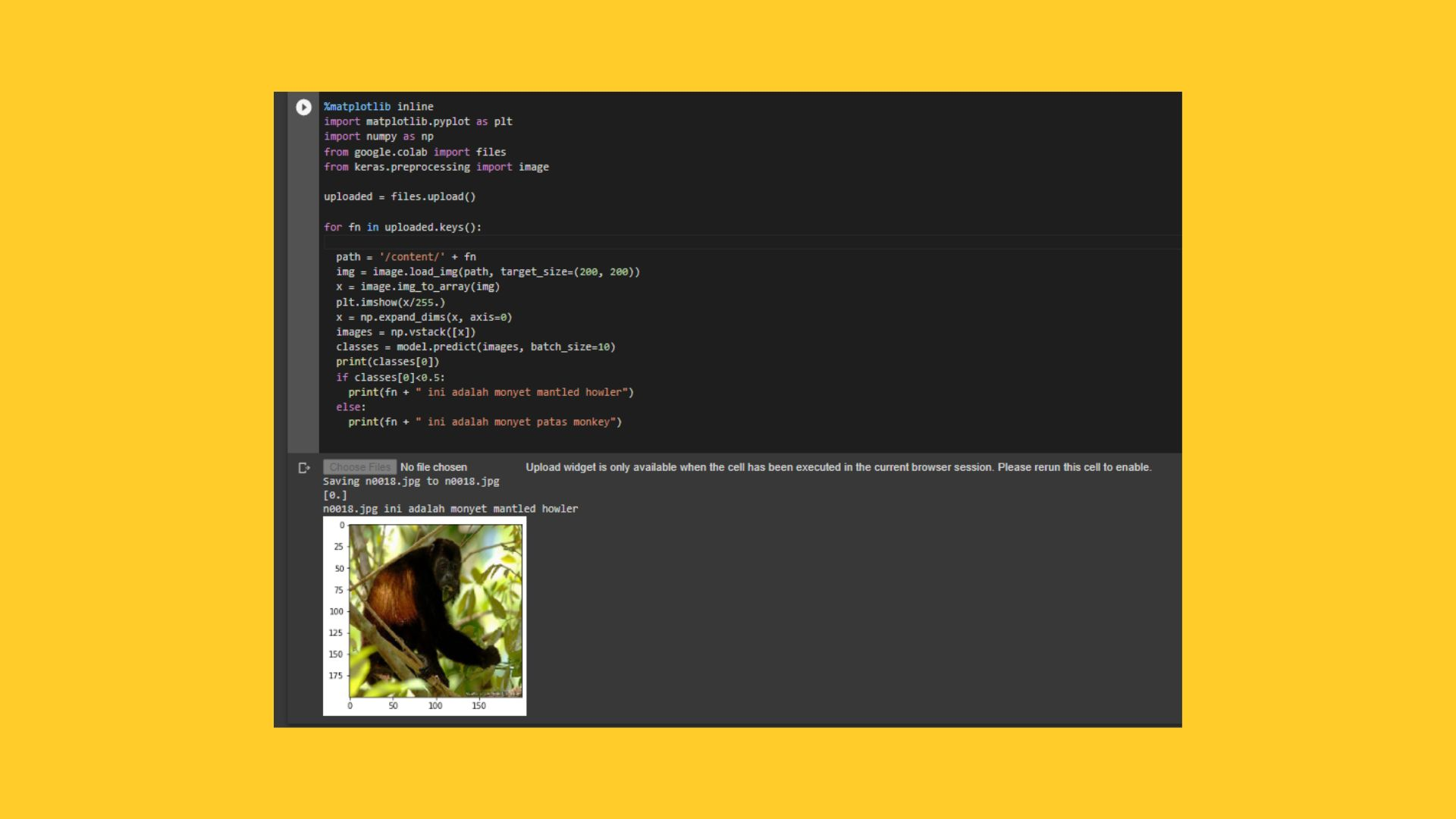
Task: Click the '[0.]' prediction output
Action: pos(335,495)
